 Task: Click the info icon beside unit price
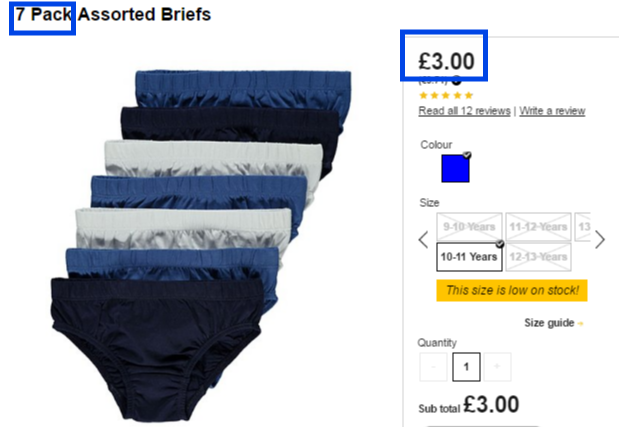456,81
